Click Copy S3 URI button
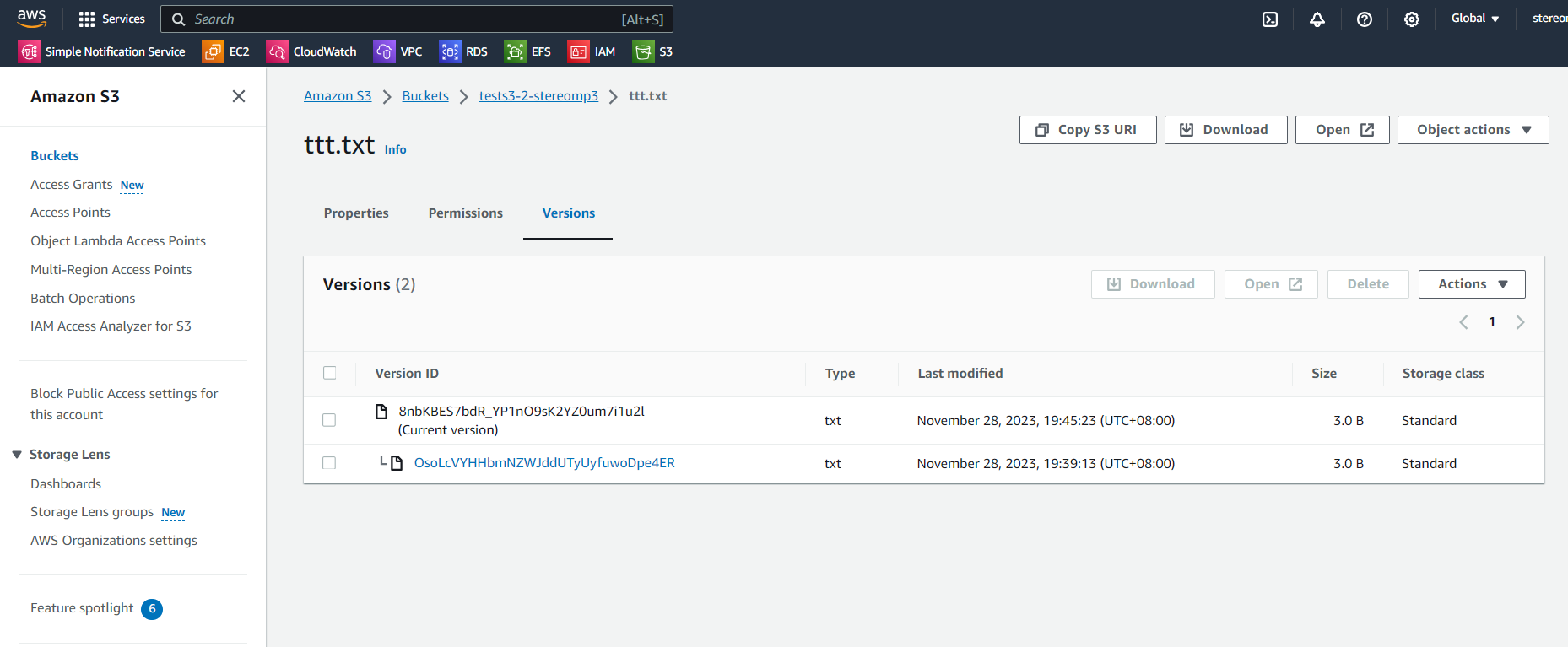The height and width of the screenshot is (647, 1568). click(x=1088, y=130)
